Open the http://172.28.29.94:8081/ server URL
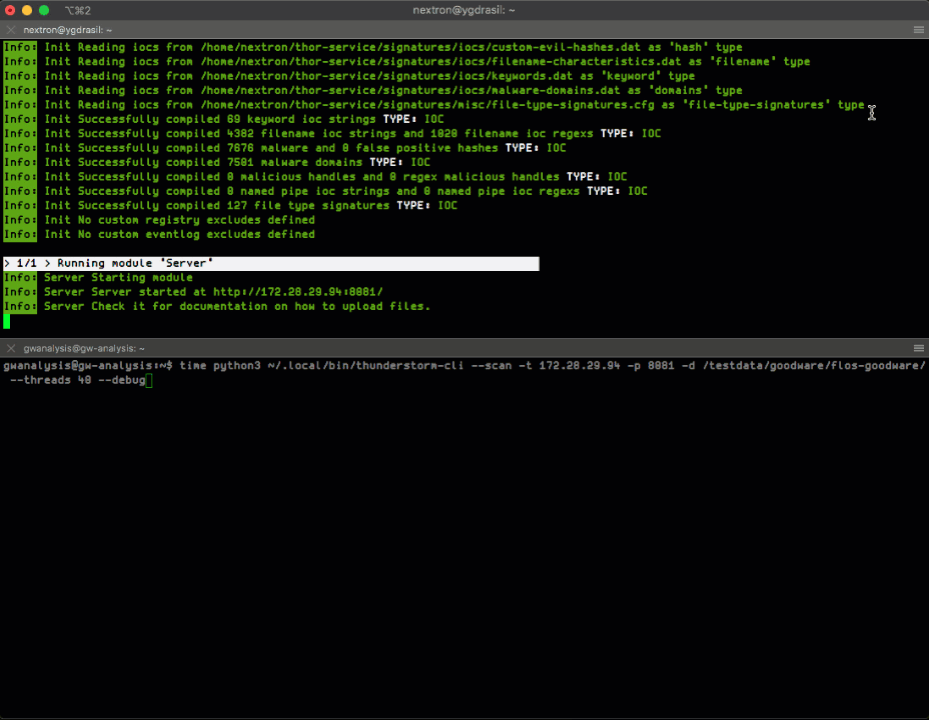 [298, 292]
